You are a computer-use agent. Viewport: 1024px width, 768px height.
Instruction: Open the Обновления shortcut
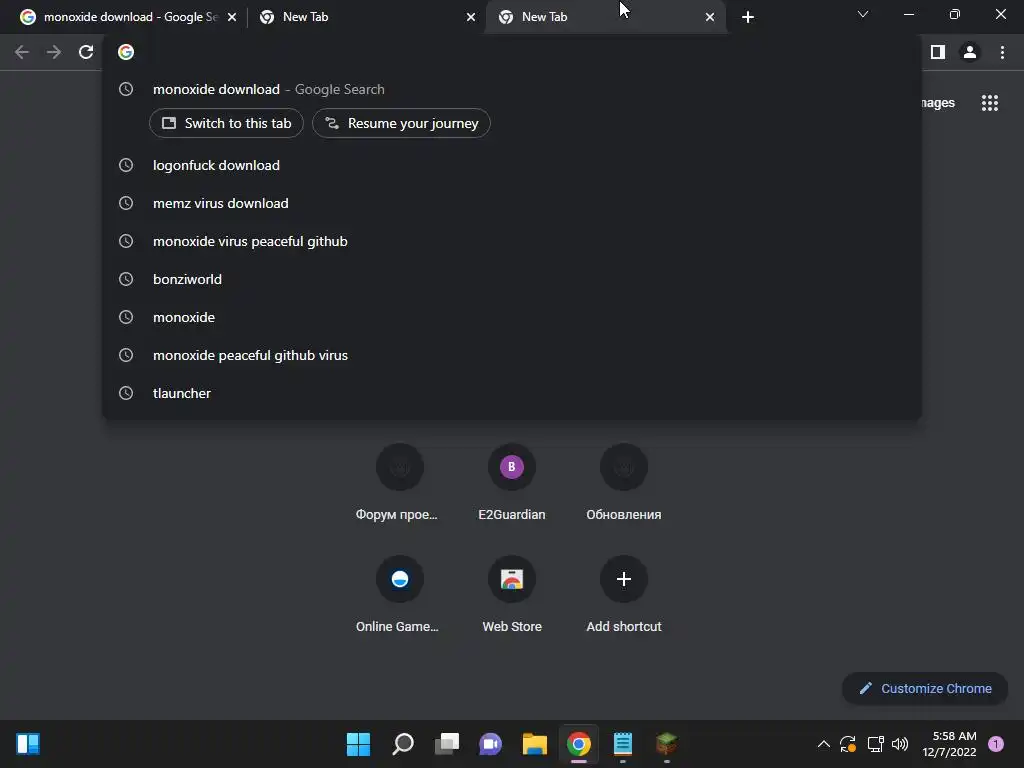pyautogui.click(x=624, y=483)
